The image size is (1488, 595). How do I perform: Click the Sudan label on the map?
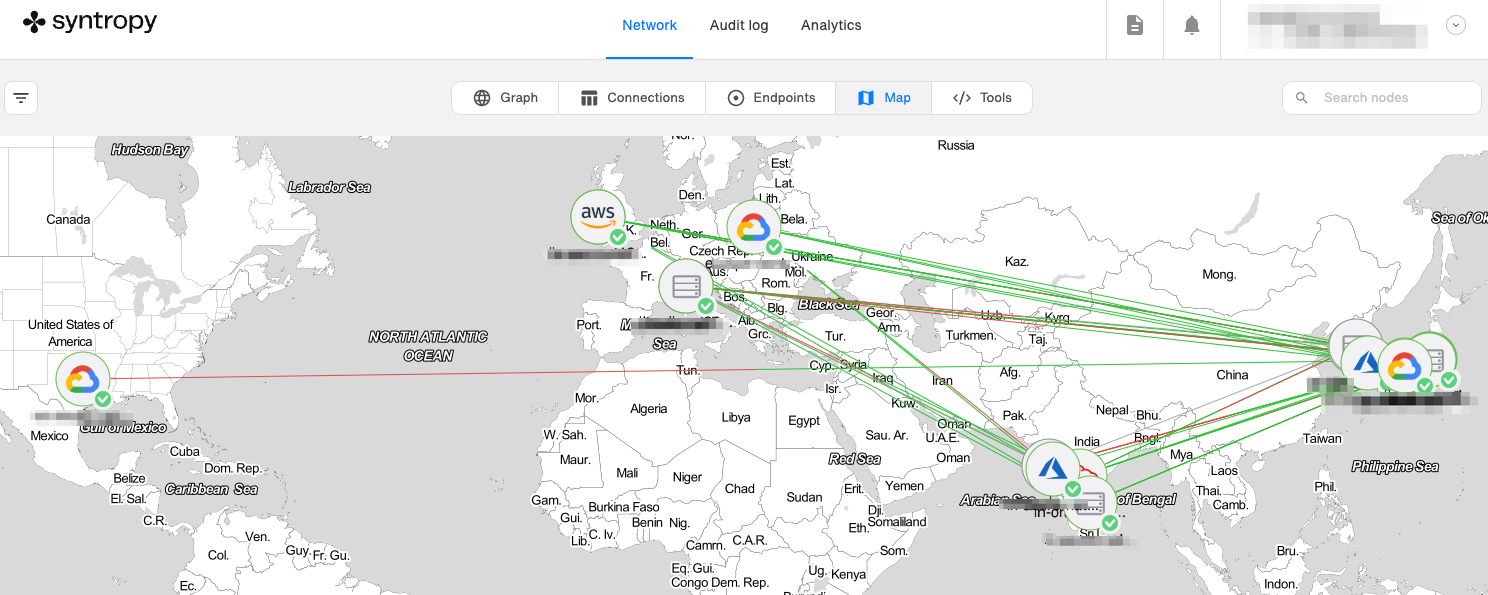coord(804,497)
